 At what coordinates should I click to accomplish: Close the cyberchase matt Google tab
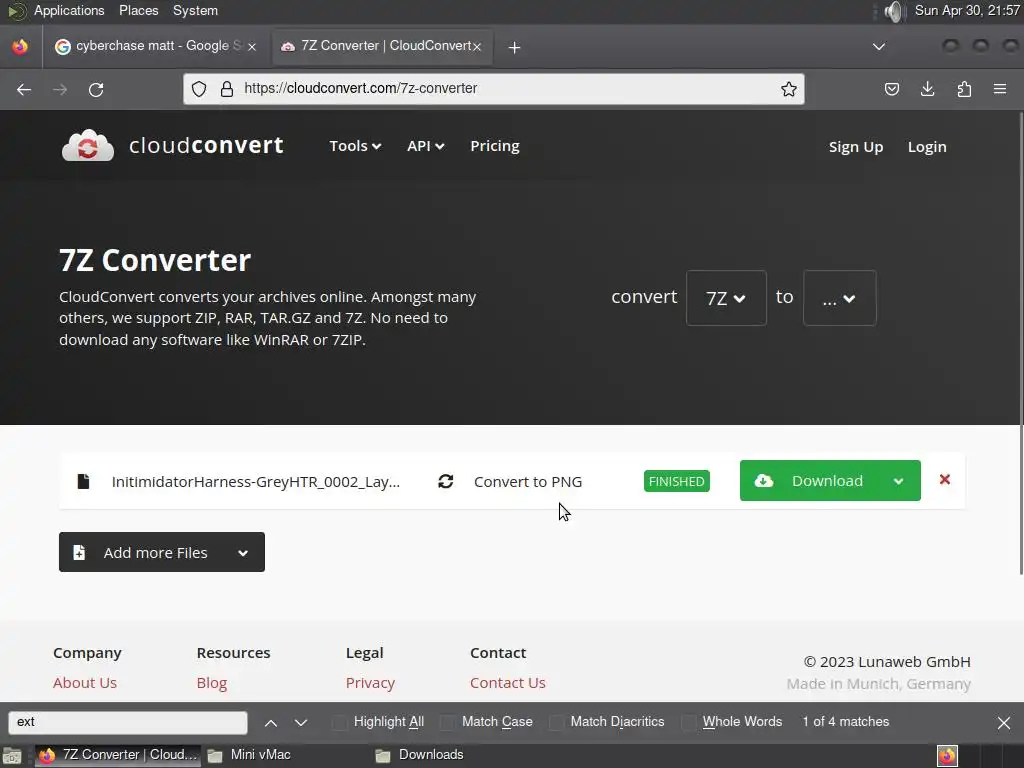[x=252, y=46]
